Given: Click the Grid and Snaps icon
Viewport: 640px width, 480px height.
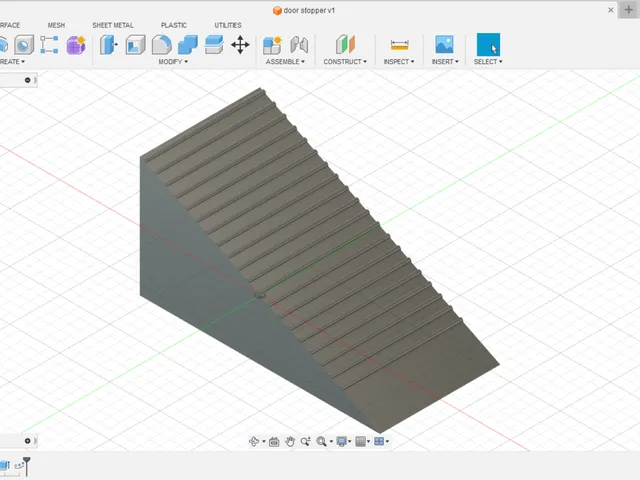Looking at the screenshot, I should pos(360,441).
